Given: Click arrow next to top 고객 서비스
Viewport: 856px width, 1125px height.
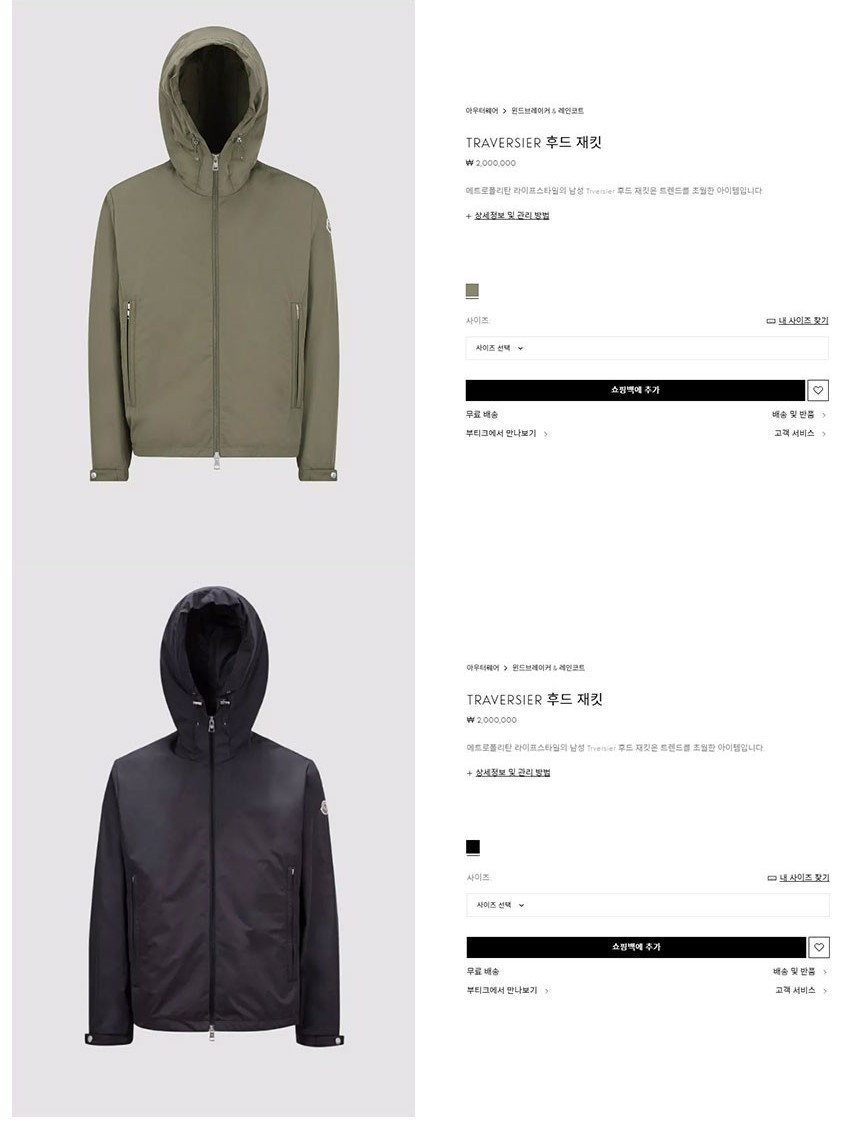Looking at the screenshot, I should click(x=824, y=433).
